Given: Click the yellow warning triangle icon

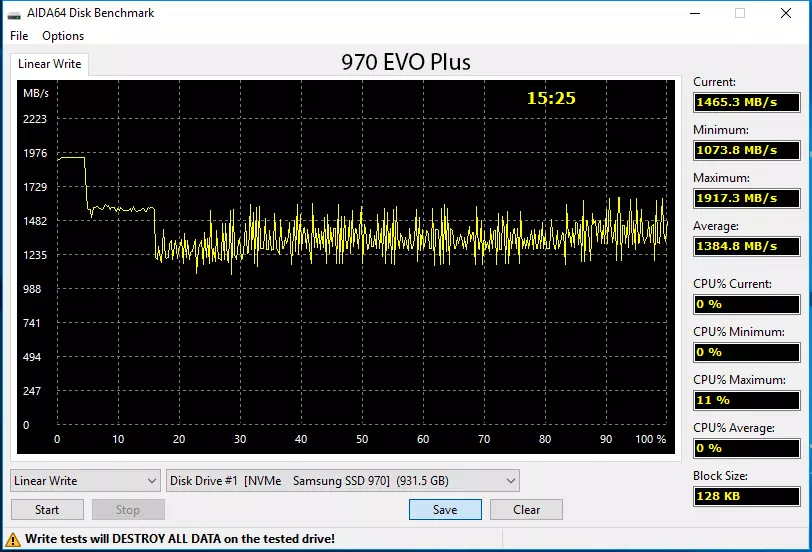Looking at the screenshot, I should [x=13, y=539].
